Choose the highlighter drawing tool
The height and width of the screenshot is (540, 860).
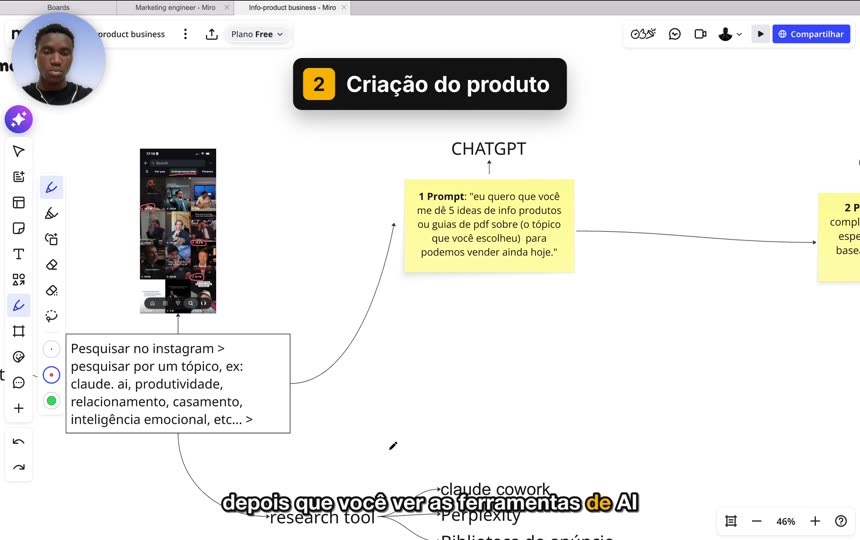52,213
